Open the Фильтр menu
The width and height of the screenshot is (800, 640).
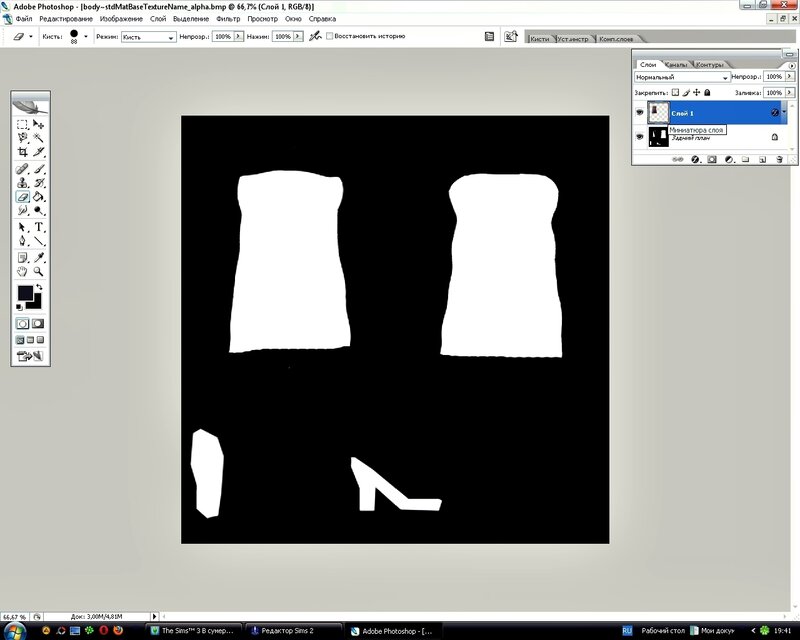coord(229,19)
